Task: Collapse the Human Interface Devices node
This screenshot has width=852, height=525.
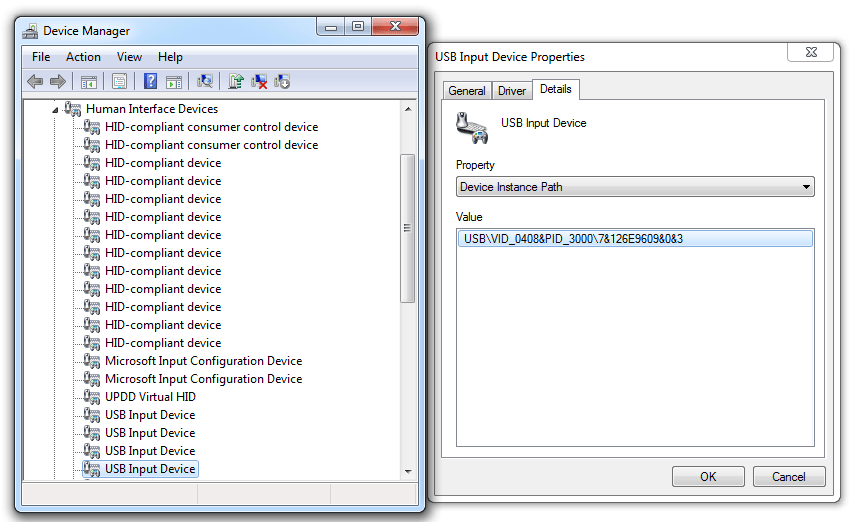Action: click(55, 110)
